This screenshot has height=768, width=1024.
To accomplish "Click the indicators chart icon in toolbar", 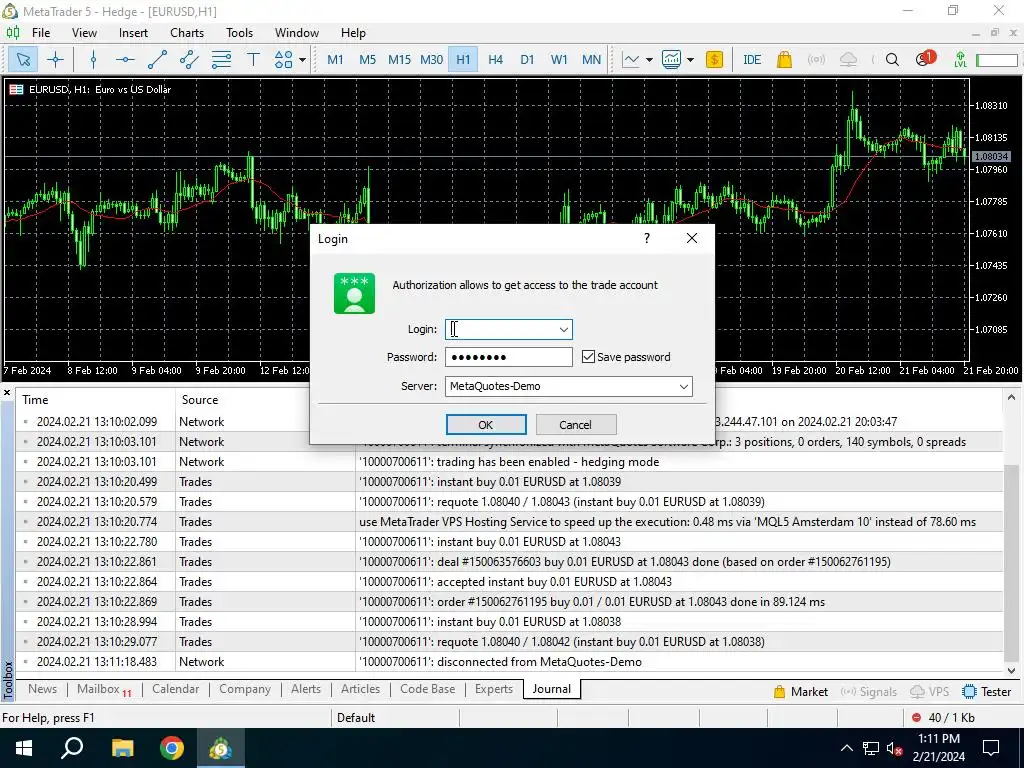I will (671, 60).
